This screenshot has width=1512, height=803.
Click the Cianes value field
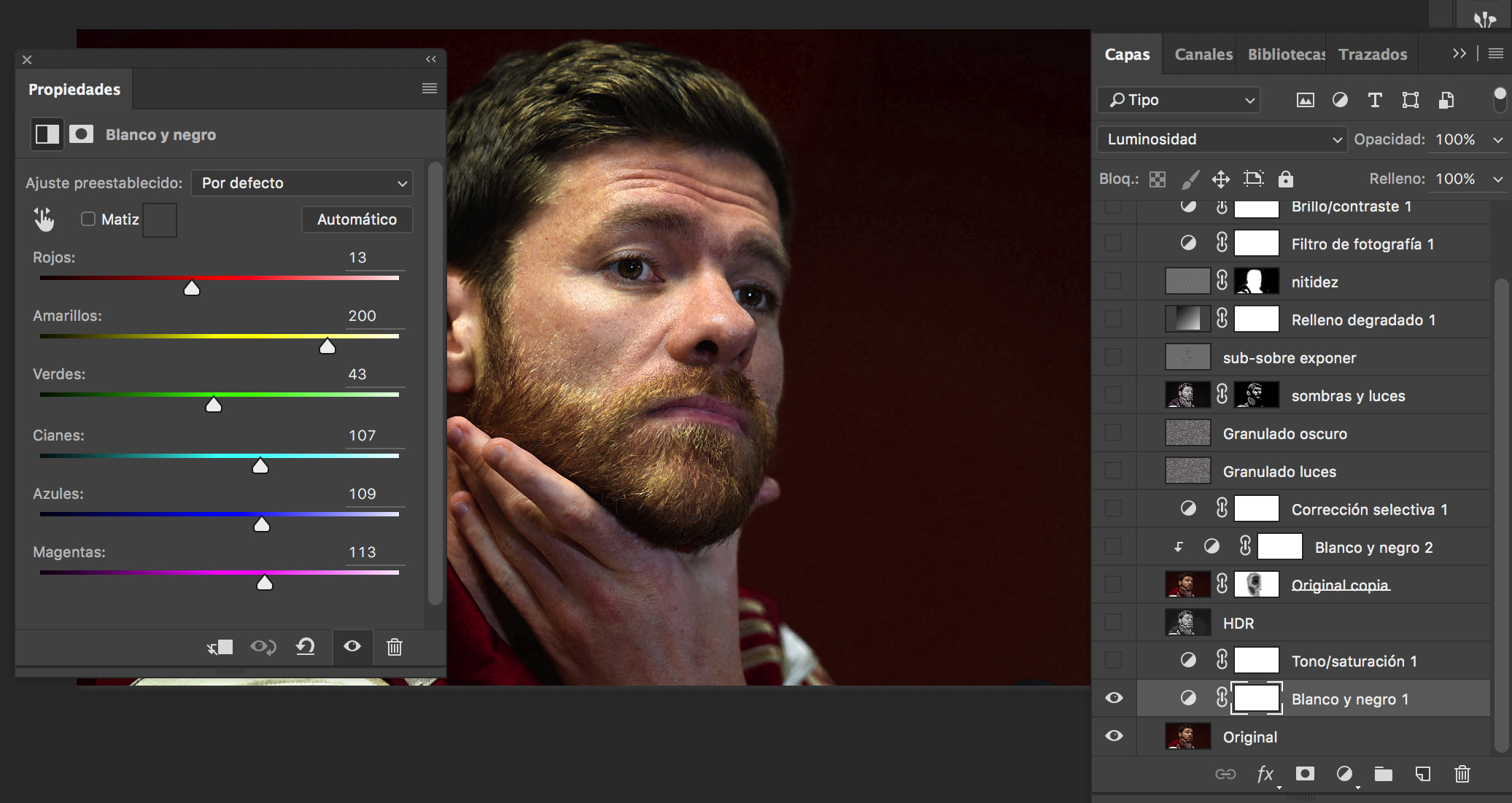tap(374, 435)
